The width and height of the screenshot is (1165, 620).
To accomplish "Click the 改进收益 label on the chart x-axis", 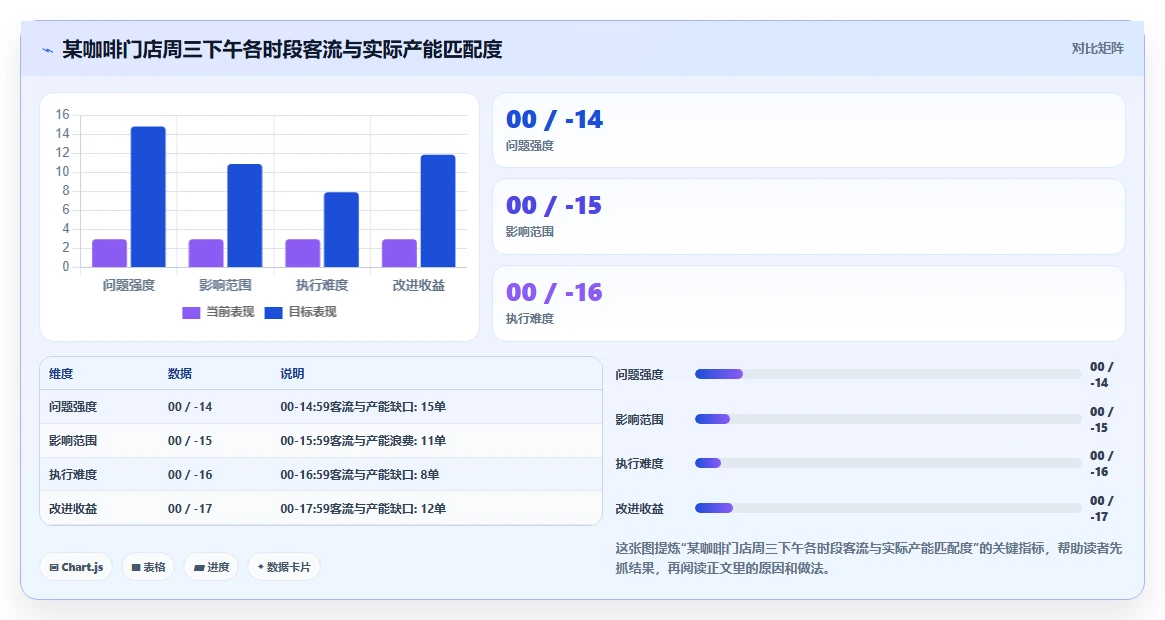I will (x=418, y=285).
